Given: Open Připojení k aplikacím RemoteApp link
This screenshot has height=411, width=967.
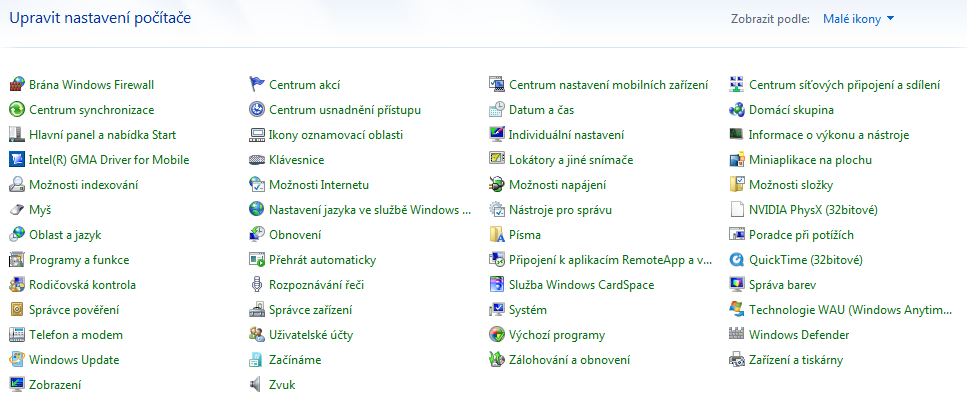Looking at the screenshot, I should 611,260.
